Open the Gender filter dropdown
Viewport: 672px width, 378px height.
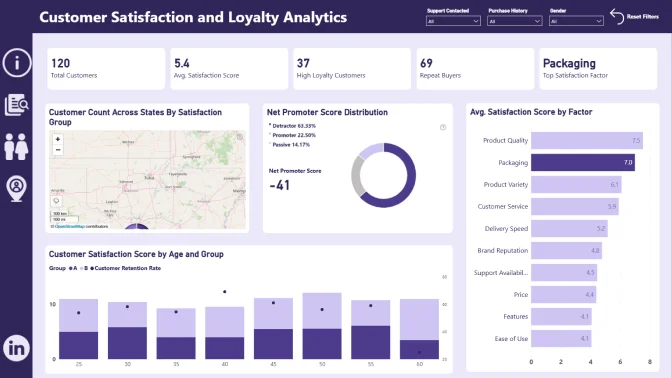(576, 21)
